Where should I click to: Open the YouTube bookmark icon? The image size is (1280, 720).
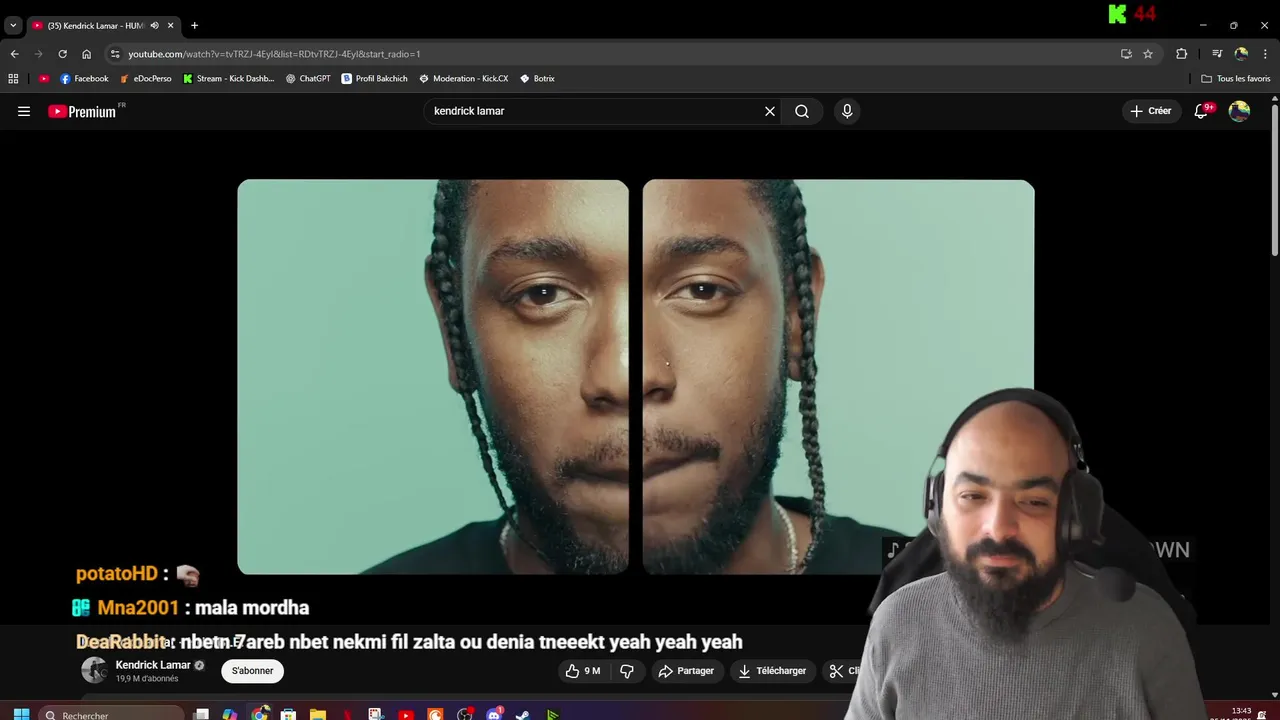(44, 78)
